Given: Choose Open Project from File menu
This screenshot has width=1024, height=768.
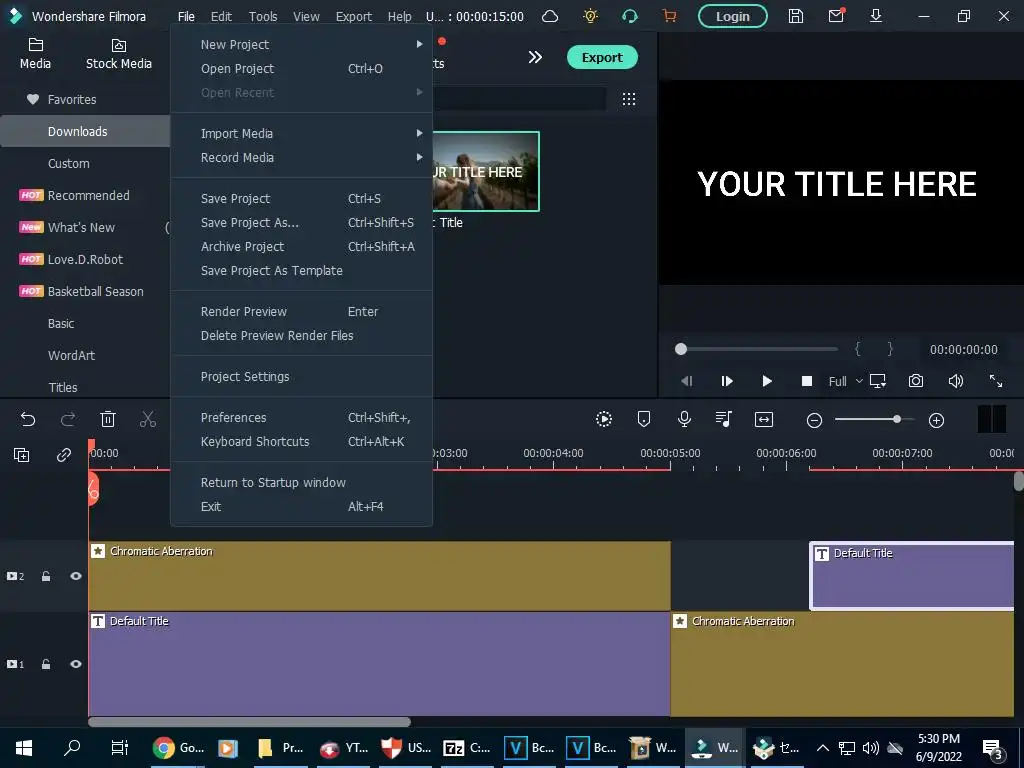Looking at the screenshot, I should [x=301, y=69].
